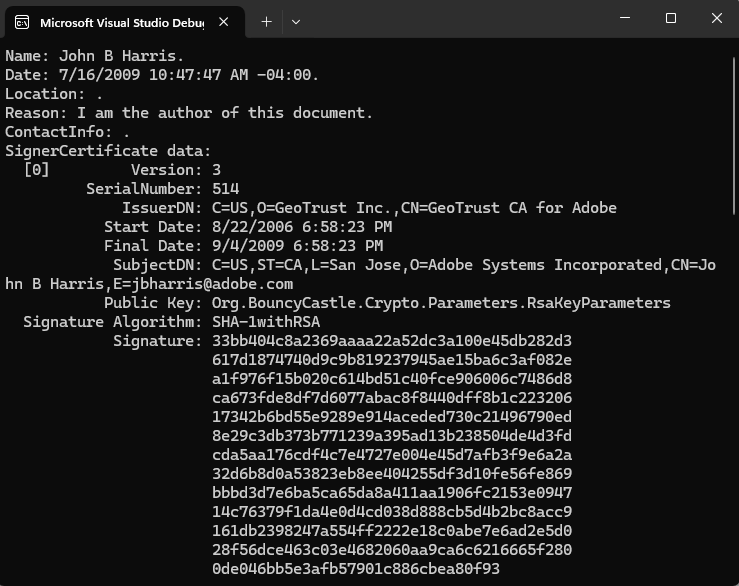Open a new tab with the plus icon

point(266,21)
